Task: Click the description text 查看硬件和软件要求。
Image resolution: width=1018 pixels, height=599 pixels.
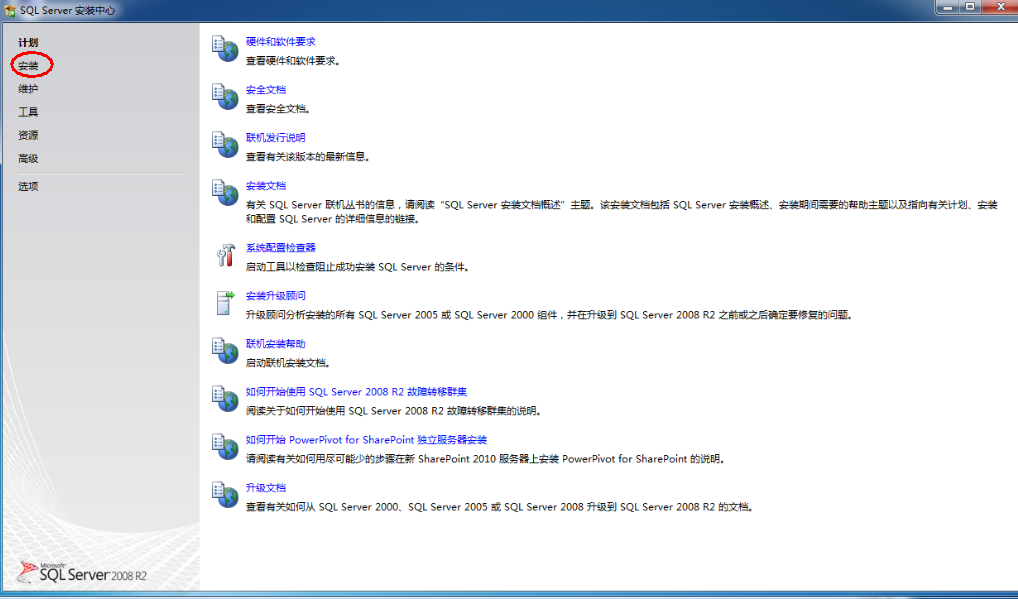Action: click(293, 61)
